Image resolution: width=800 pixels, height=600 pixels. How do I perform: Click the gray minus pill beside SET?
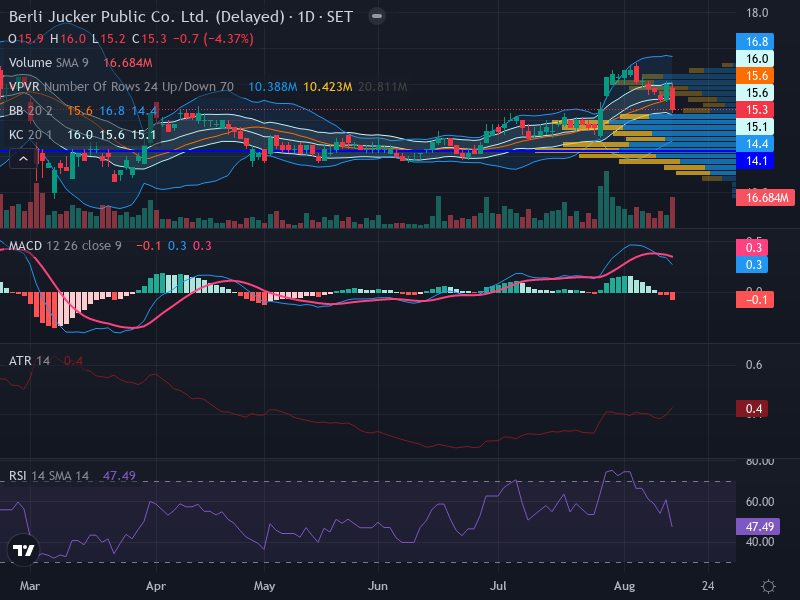pyautogui.click(x=377, y=16)
